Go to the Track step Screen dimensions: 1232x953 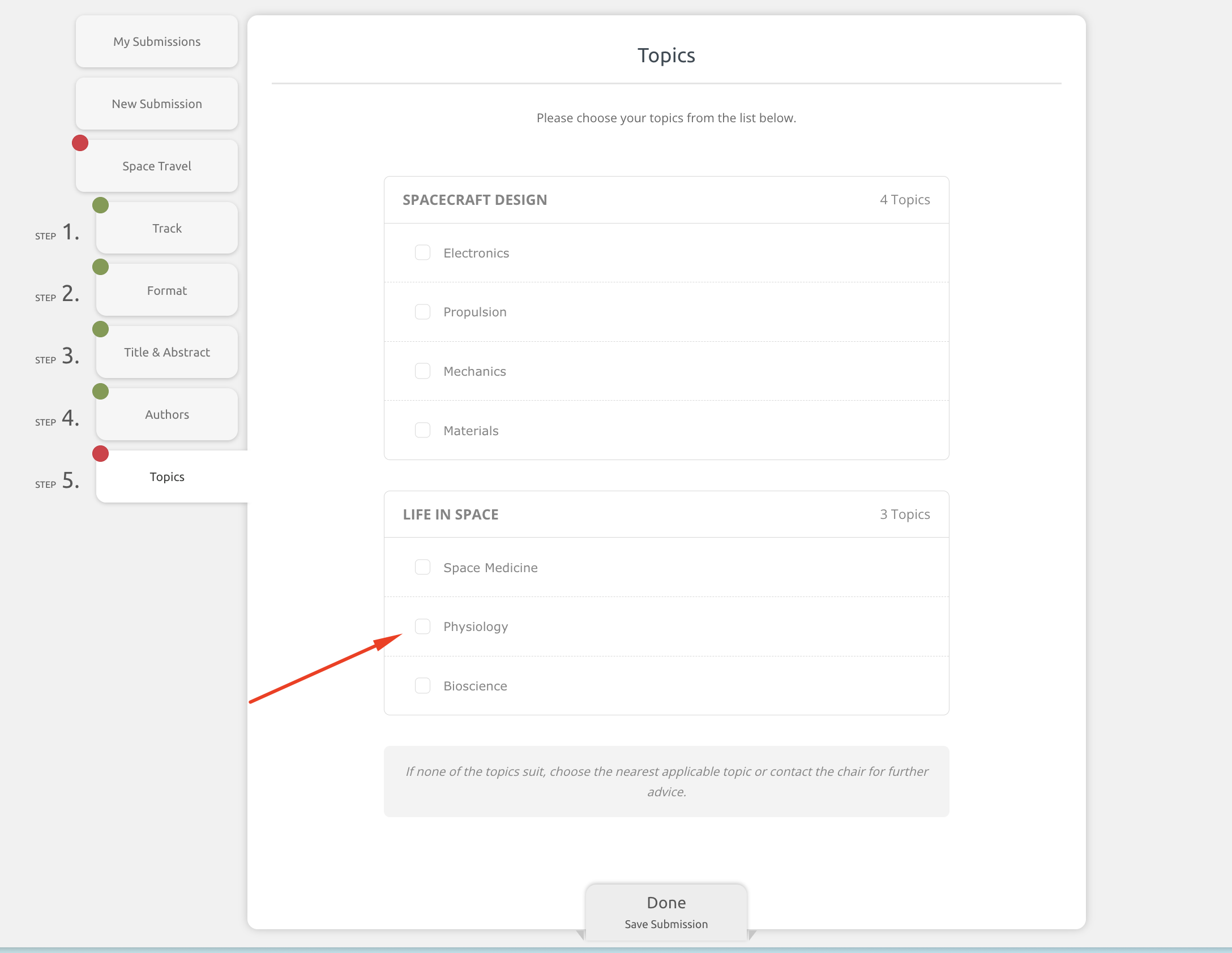click(x=167, y=228)
